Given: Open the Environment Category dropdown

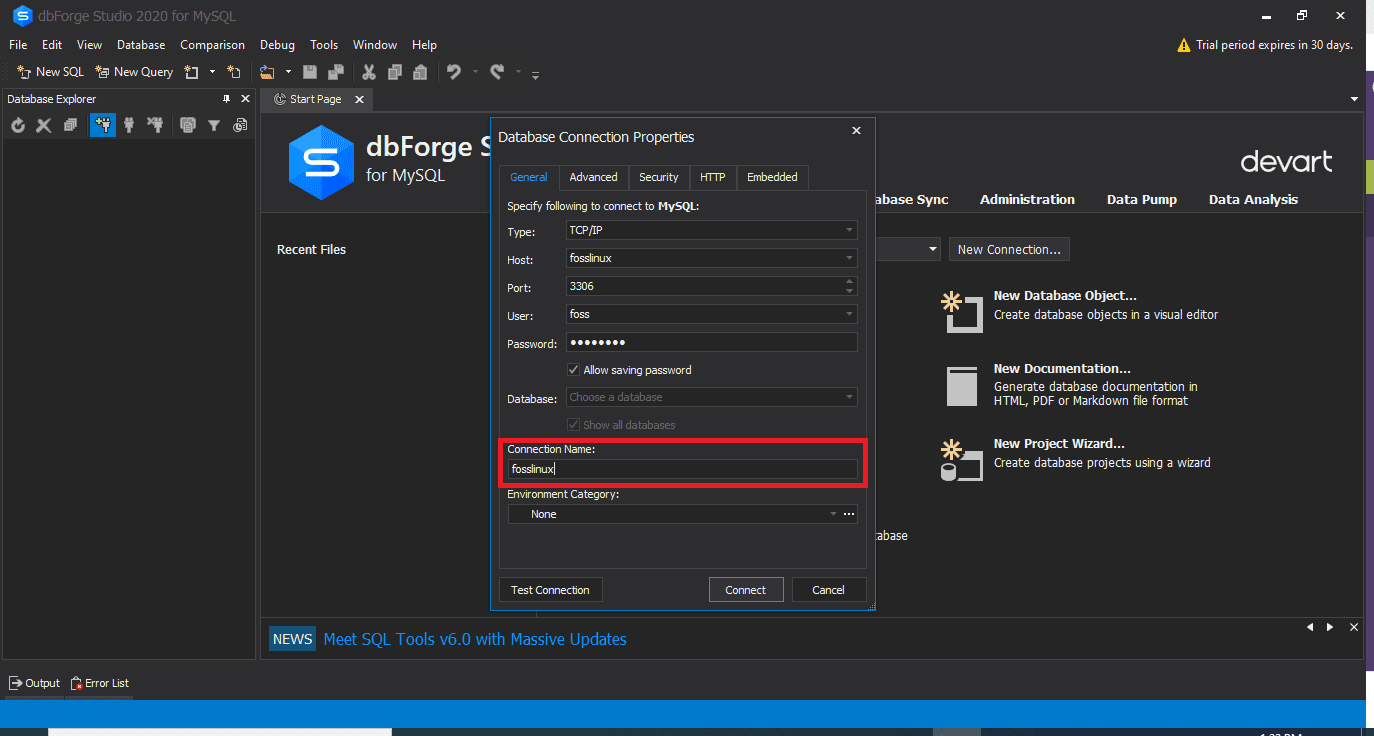Looking at the screenshot, I should (833, 514).
